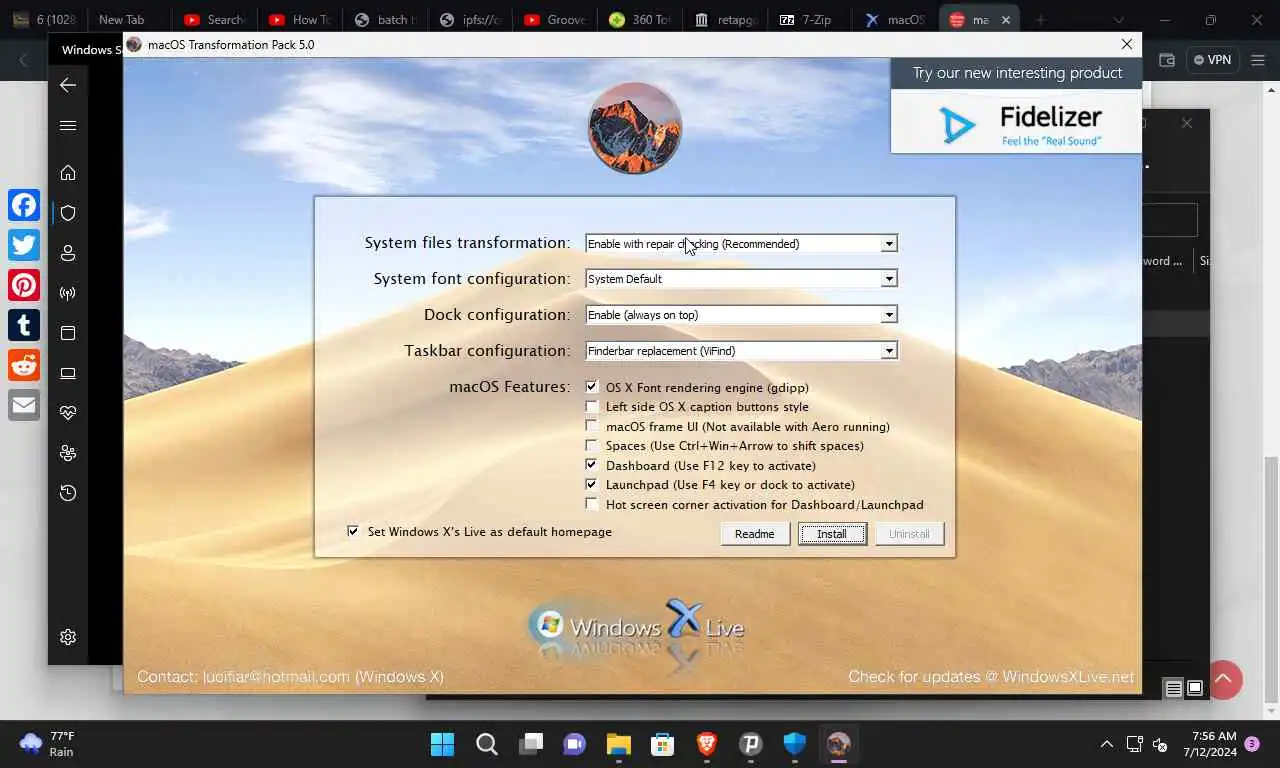The image size is (1280, 768).
Task: Open the person account icon in sidebar
Action: click(68, 252)
